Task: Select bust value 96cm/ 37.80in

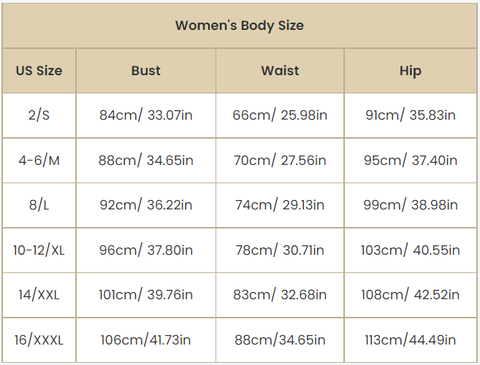Action: 146,250
